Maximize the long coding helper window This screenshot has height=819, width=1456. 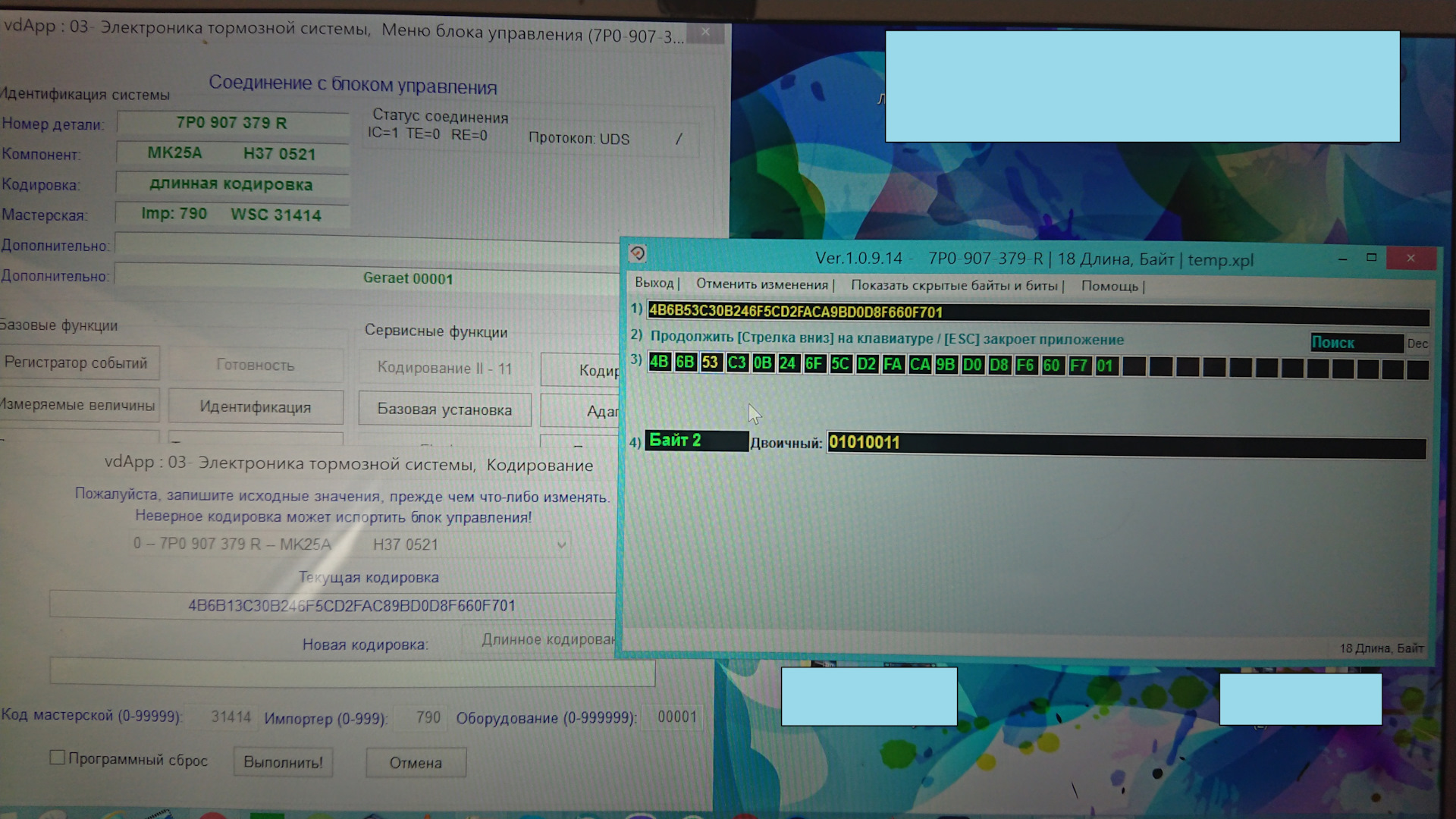pyautogui.click(x=1371, y=258)
